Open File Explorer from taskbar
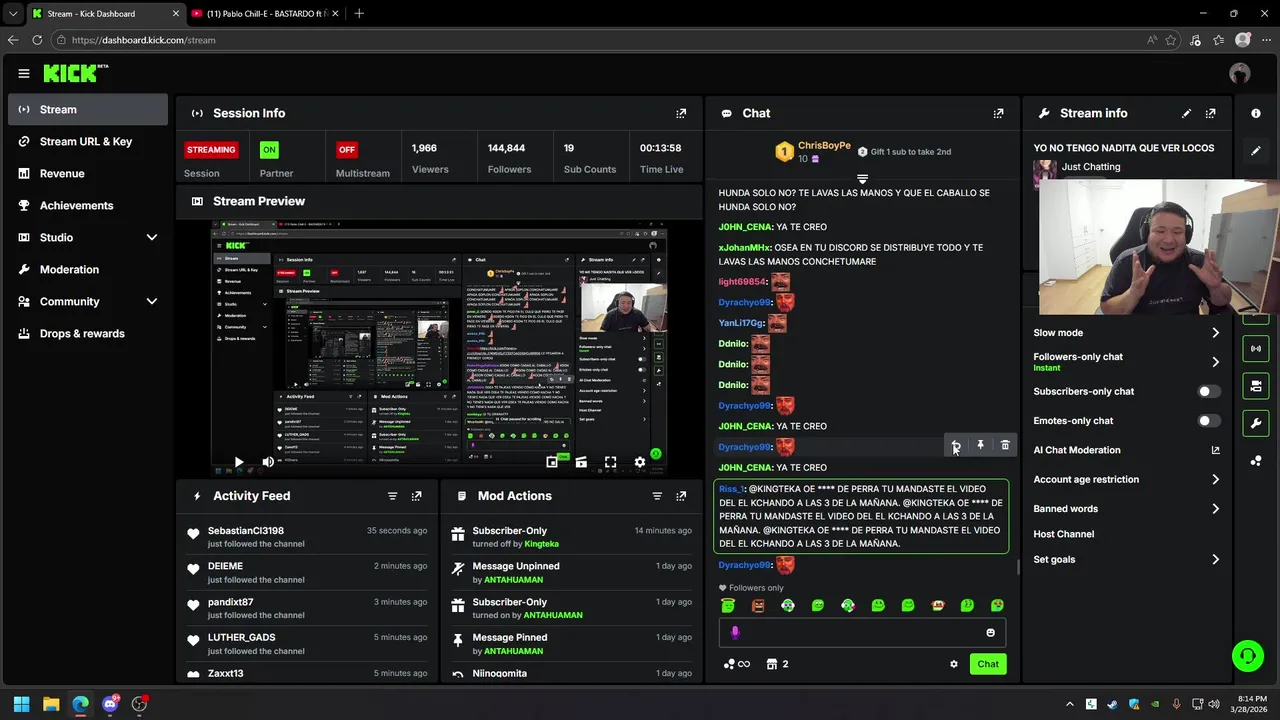This screenshot has height=720, width=1280. pos(51,704)
